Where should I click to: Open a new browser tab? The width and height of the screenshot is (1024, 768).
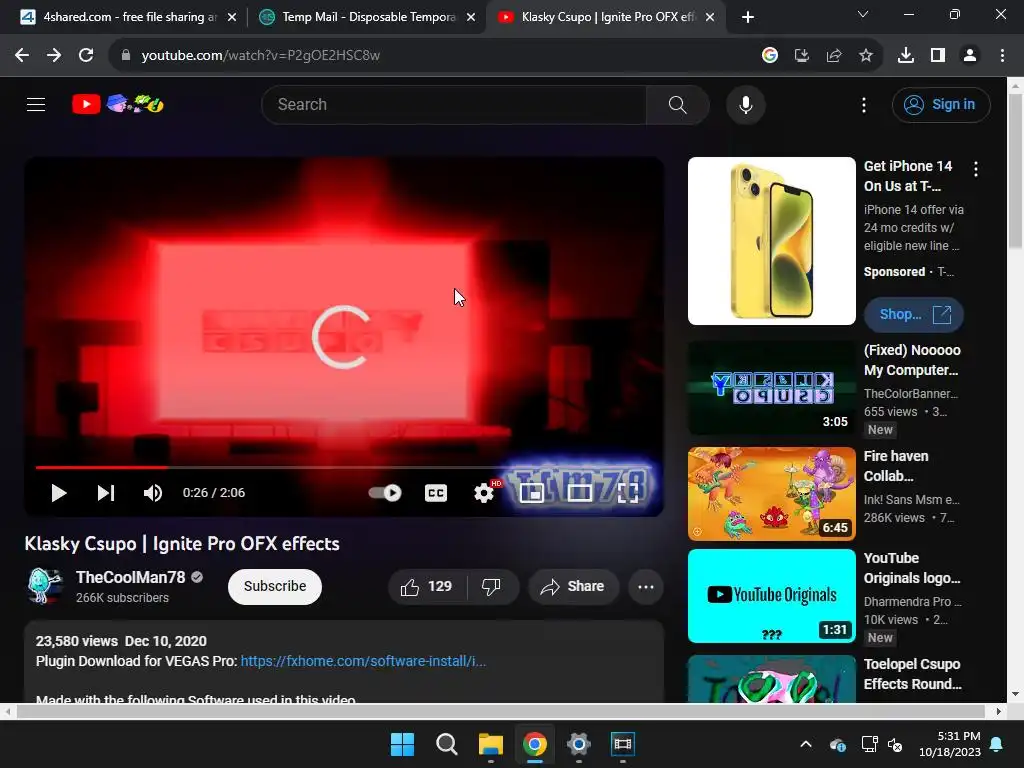pos(748,17)
